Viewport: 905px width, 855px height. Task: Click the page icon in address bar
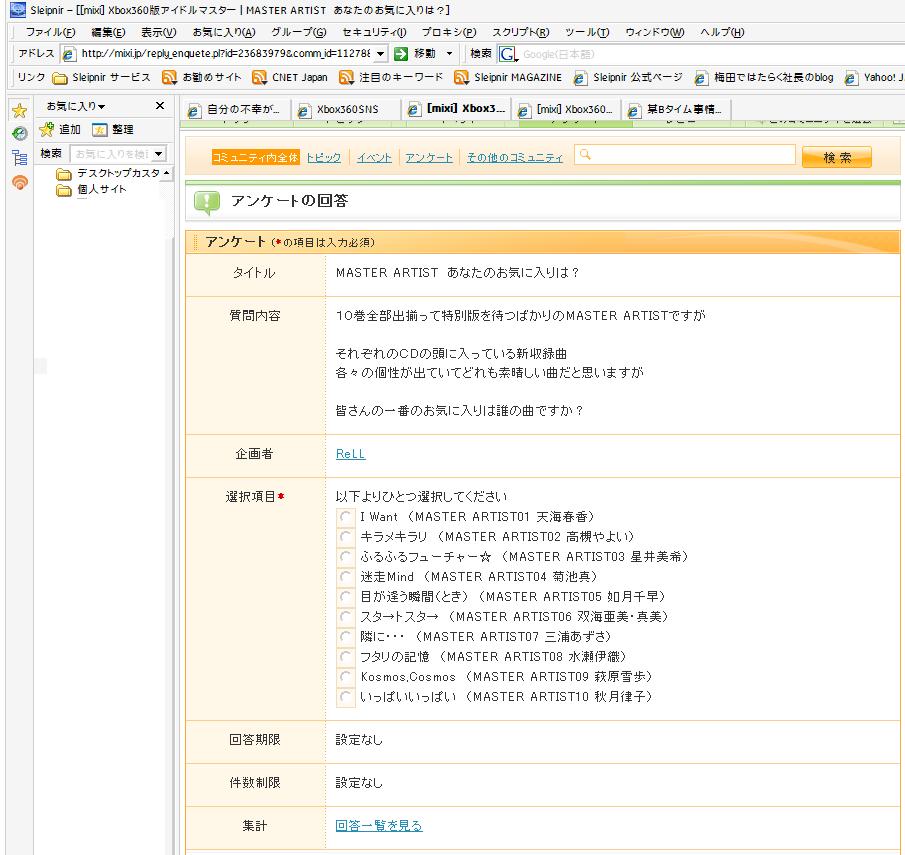pos(69,54)
